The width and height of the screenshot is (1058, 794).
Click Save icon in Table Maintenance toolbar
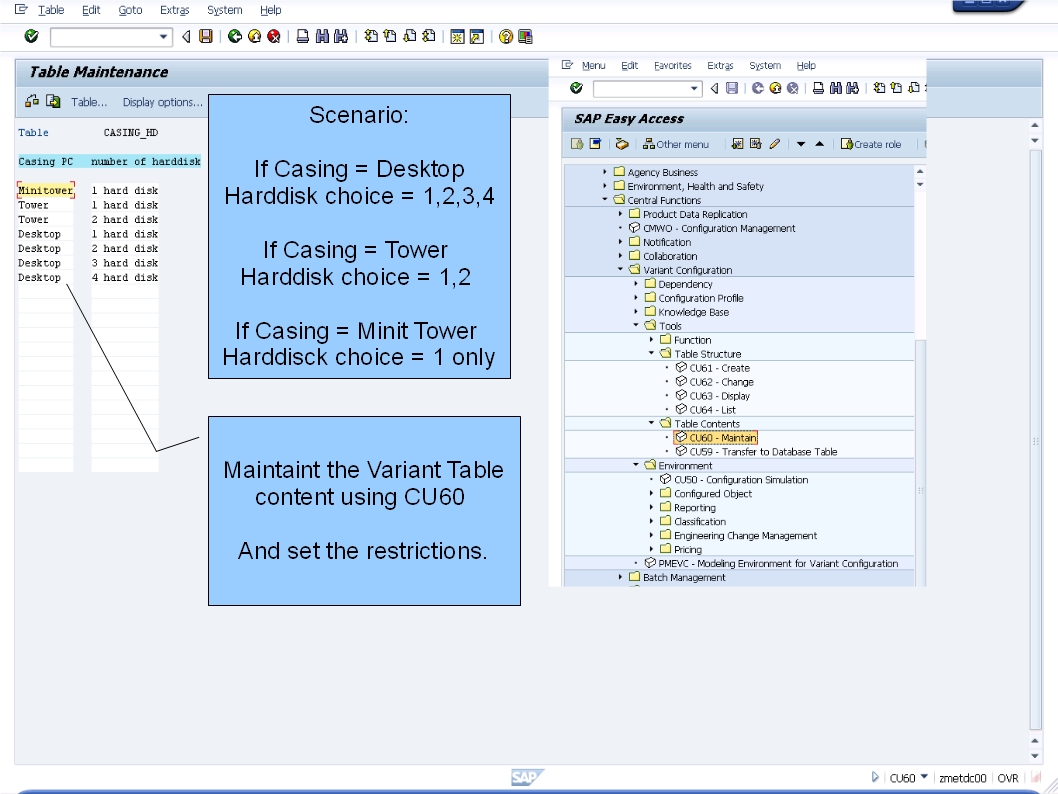[x=206, y=36]
